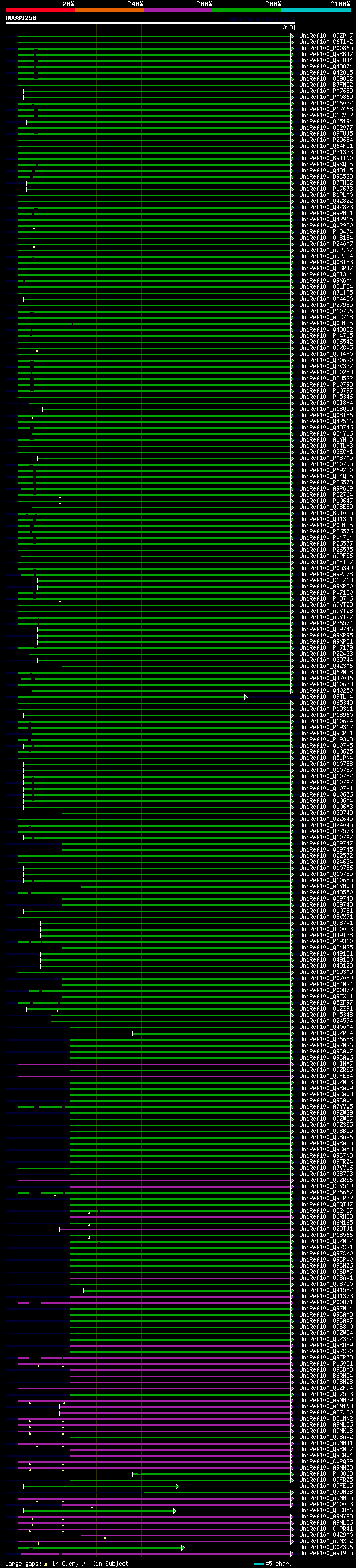Click the UniRef100_A9PHQ1 label
Screen dimensions: 356x1568
tap(325, 214)
